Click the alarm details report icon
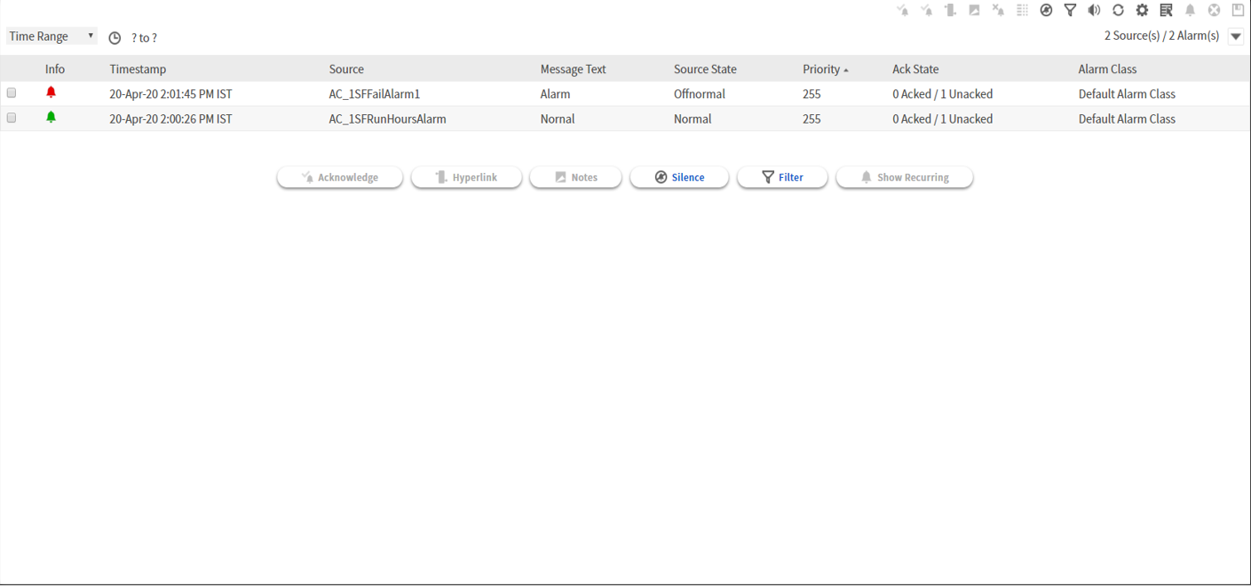Viewport: 1251px width, 586px height. [x=1166, y=10]
